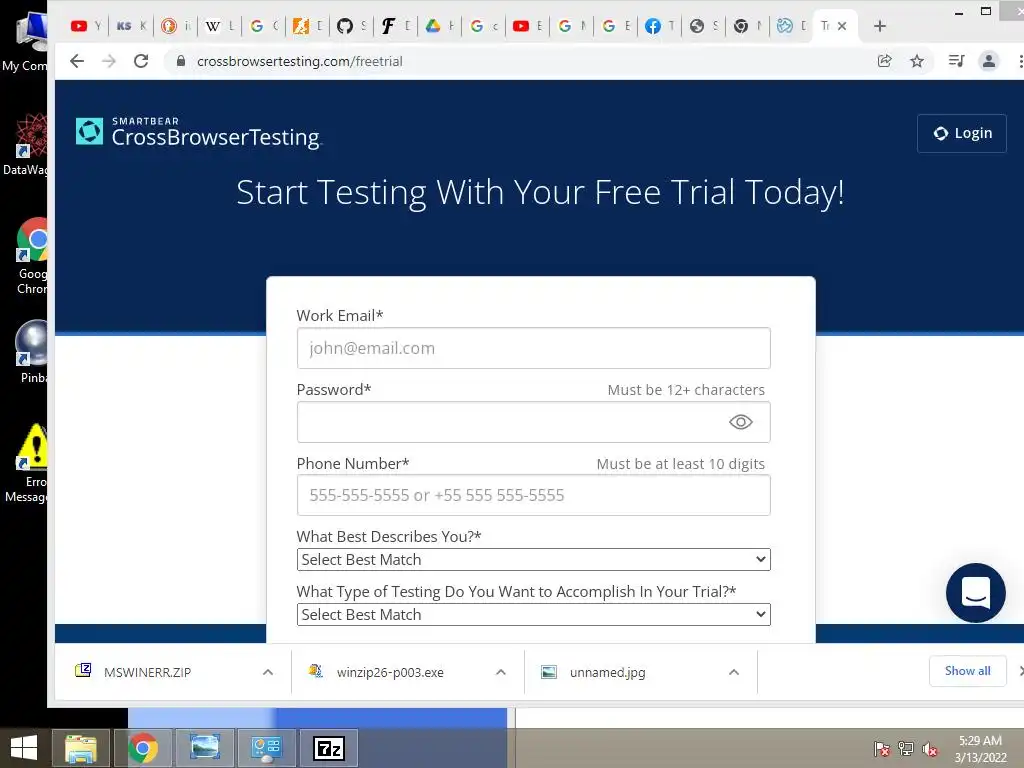Open the Windows Start menu
This screenshot has height=768, width=1024.
coord(24,748)
